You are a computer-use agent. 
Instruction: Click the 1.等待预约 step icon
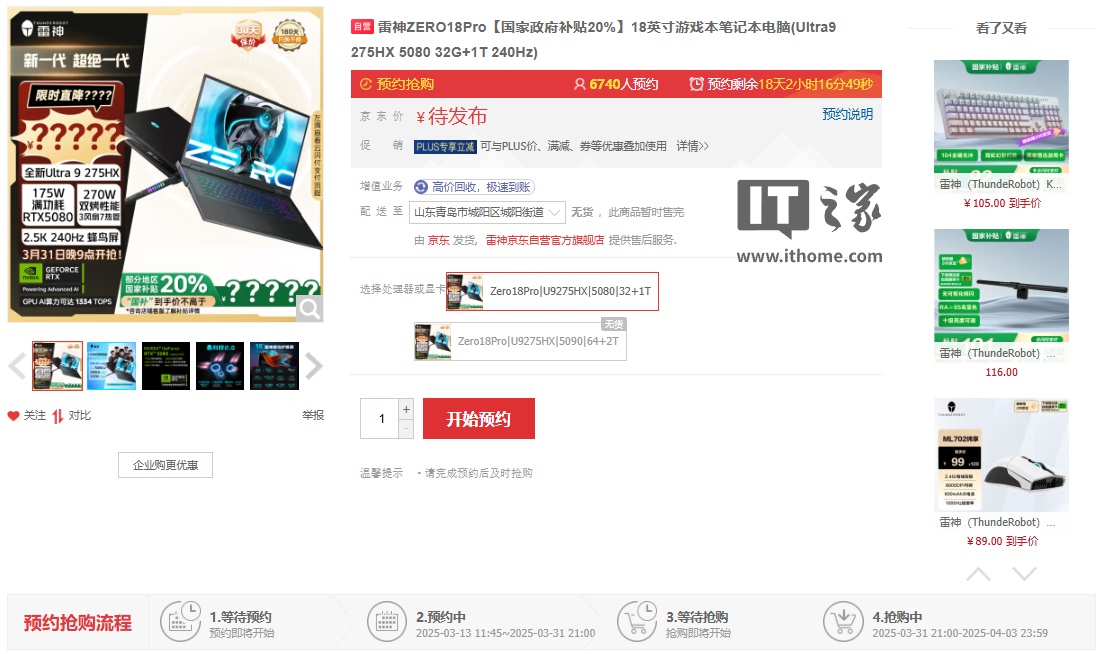point(181,622)
